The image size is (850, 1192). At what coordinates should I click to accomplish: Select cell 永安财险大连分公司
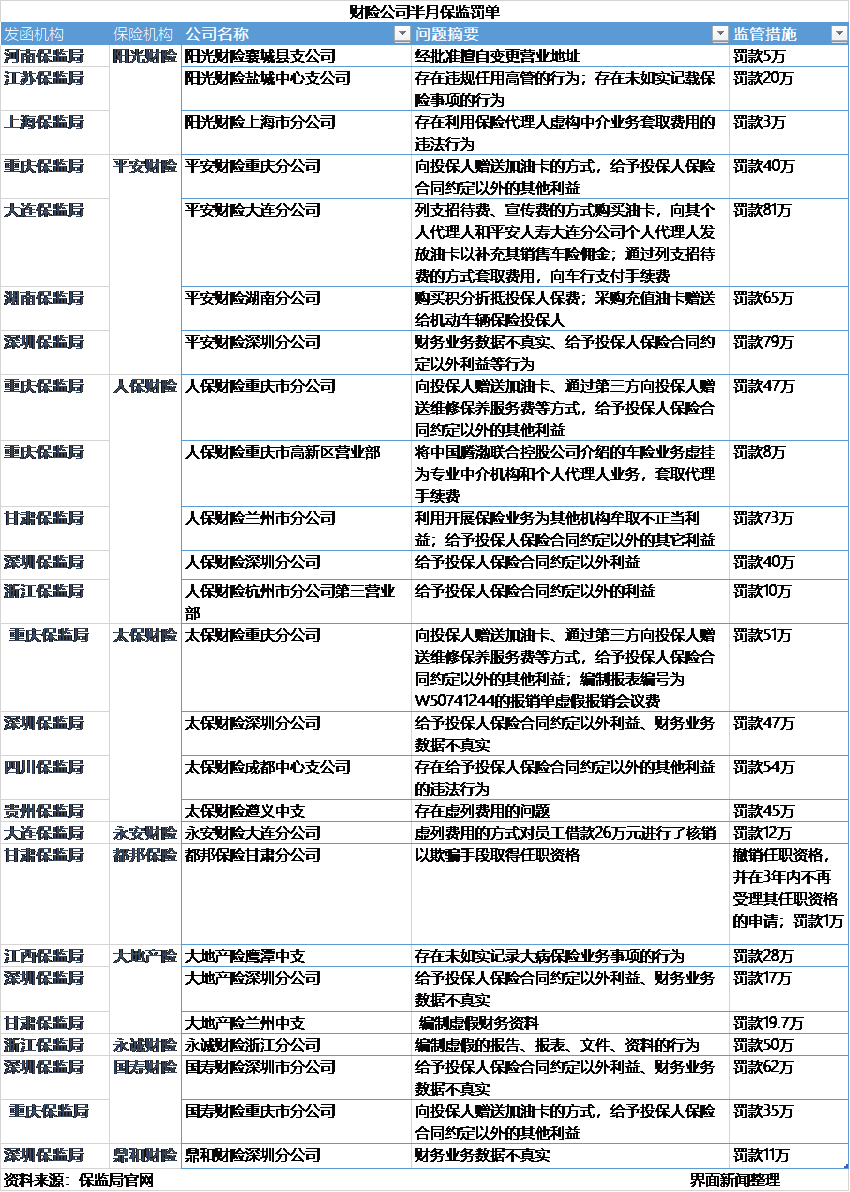[297, 832]
